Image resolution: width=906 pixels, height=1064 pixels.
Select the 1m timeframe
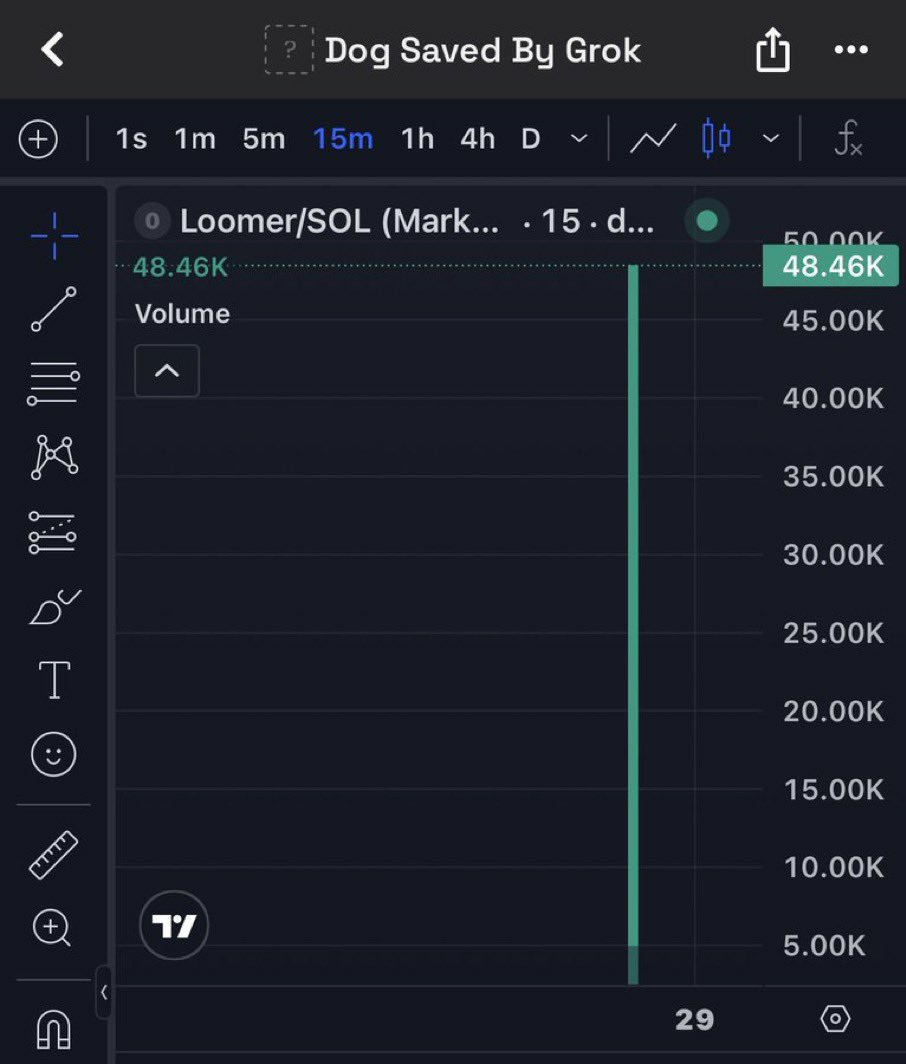click(x=195, y=139)
